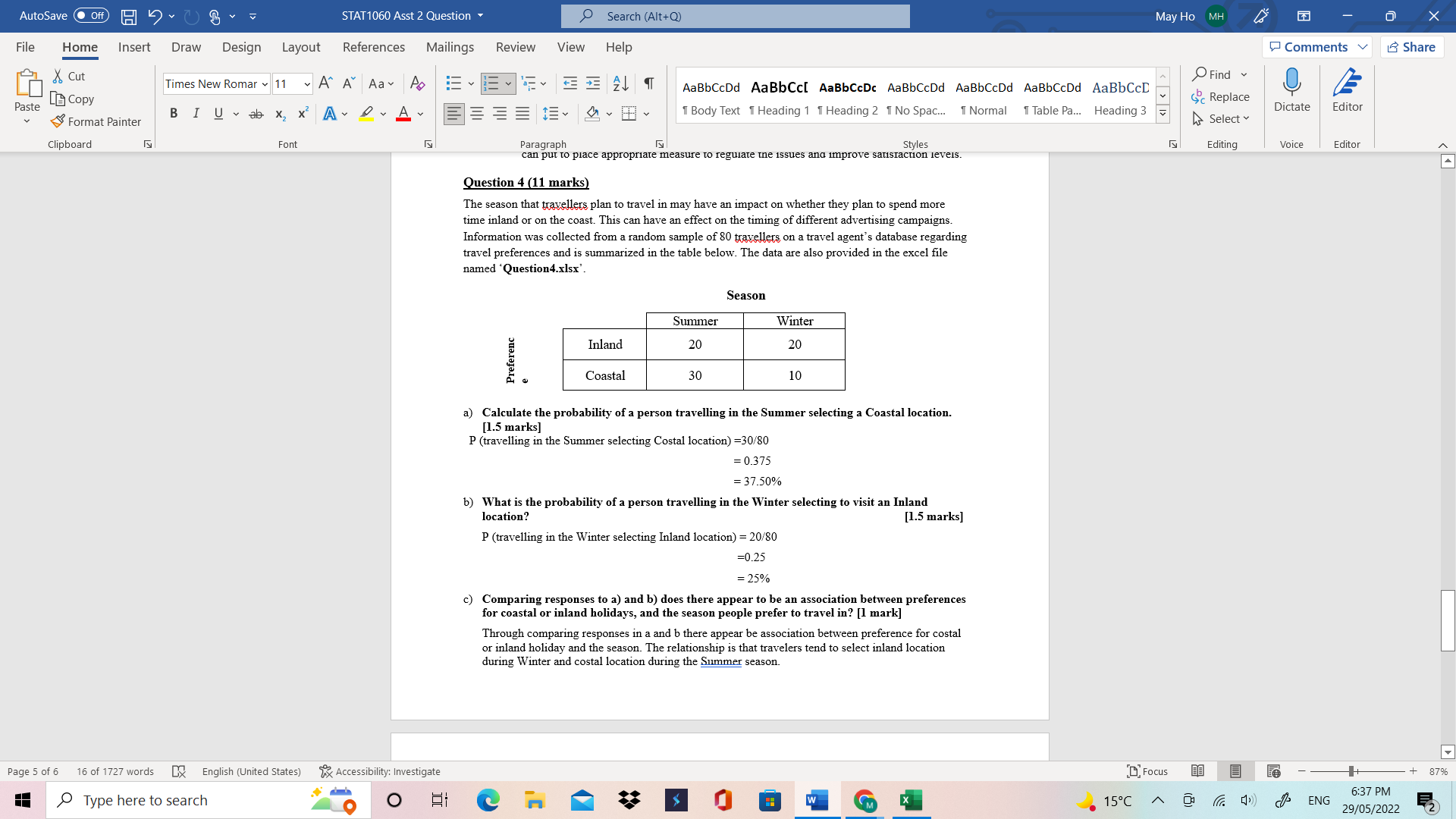1456x819 pixels.
Task: Click inside the Search (Alt+Q) box
Action: [734, 16]
